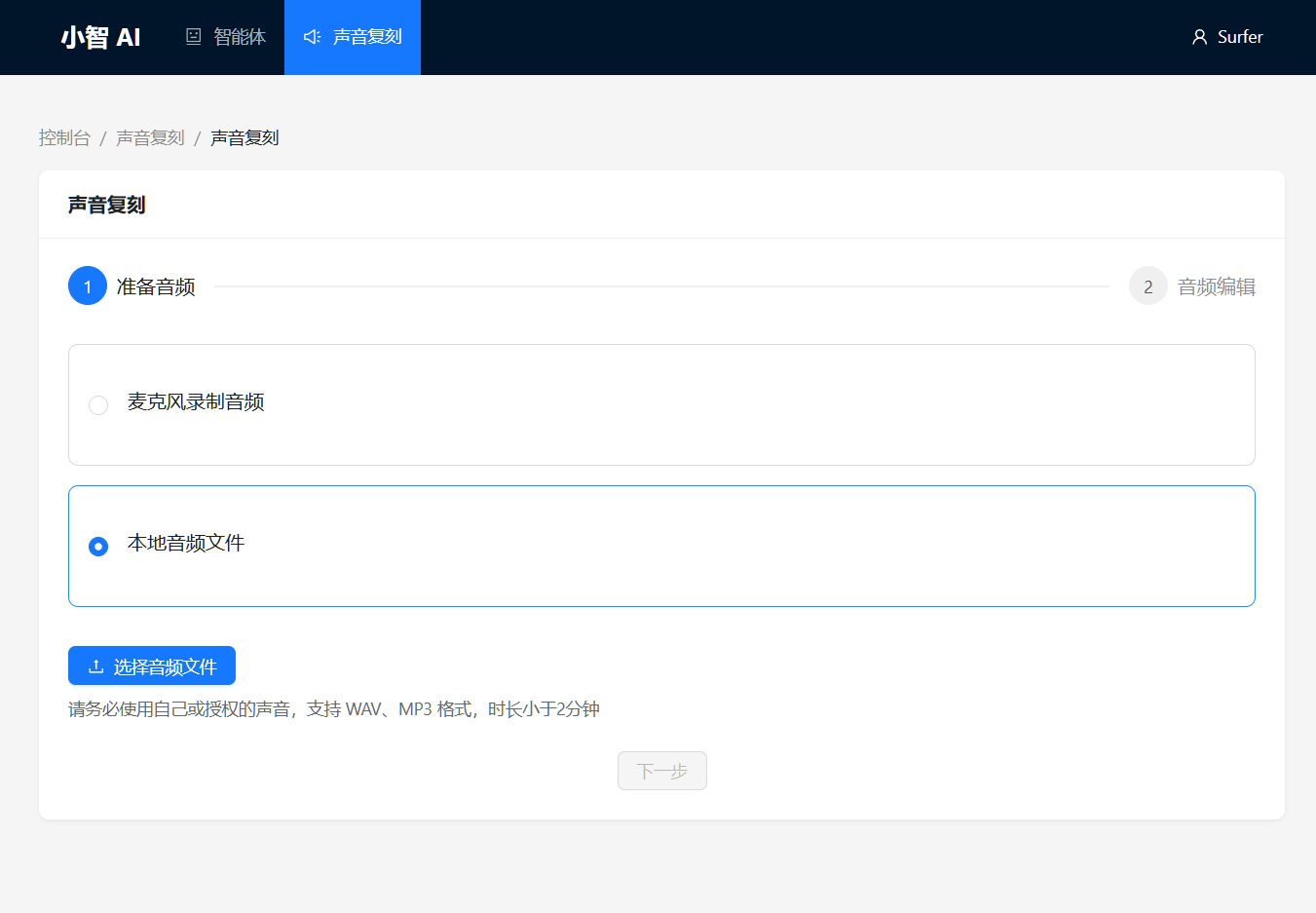Go to 控制台 in the breadcrumb
This screenshot has width=1316, height=913.
tap(64, 138)
